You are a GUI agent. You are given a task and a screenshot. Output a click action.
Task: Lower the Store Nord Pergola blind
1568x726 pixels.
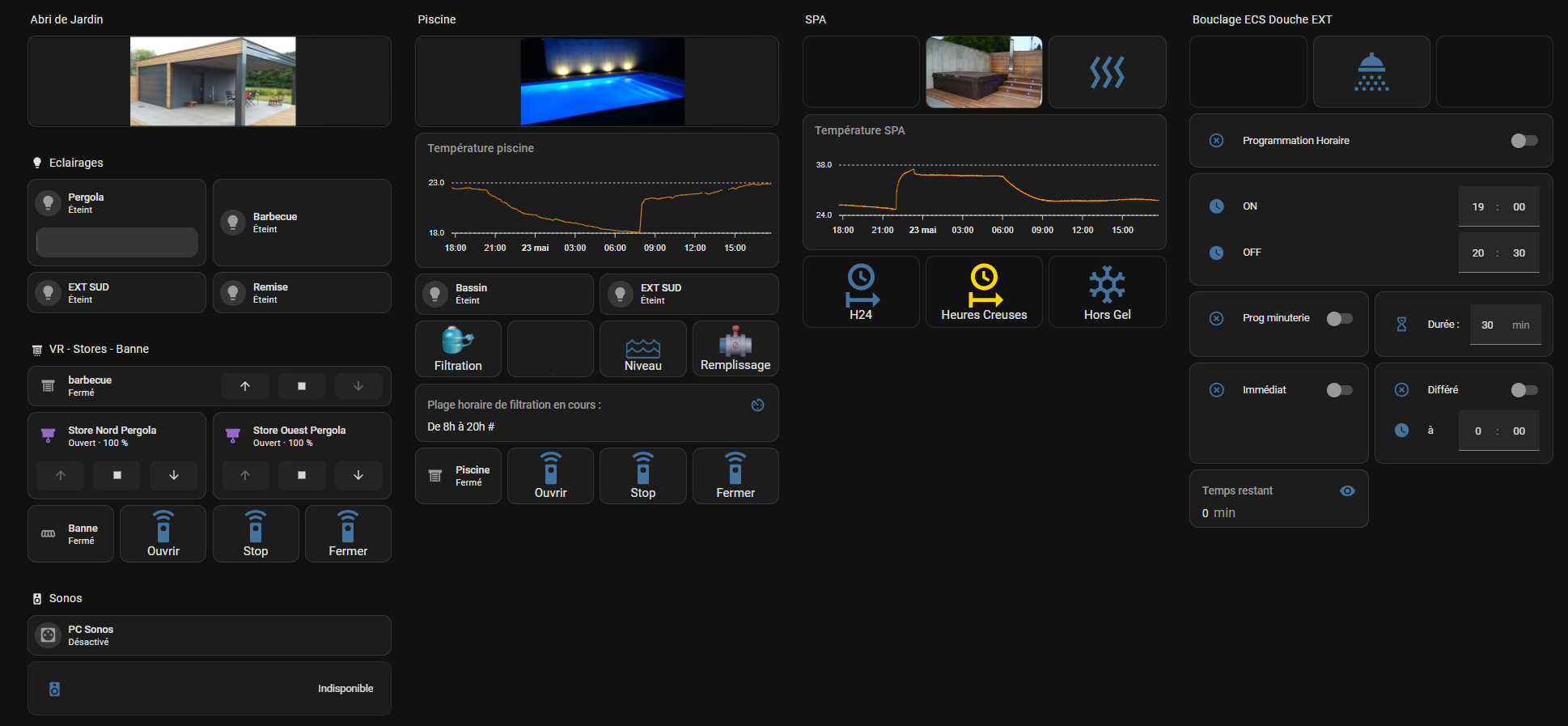(x=174, y=475)
